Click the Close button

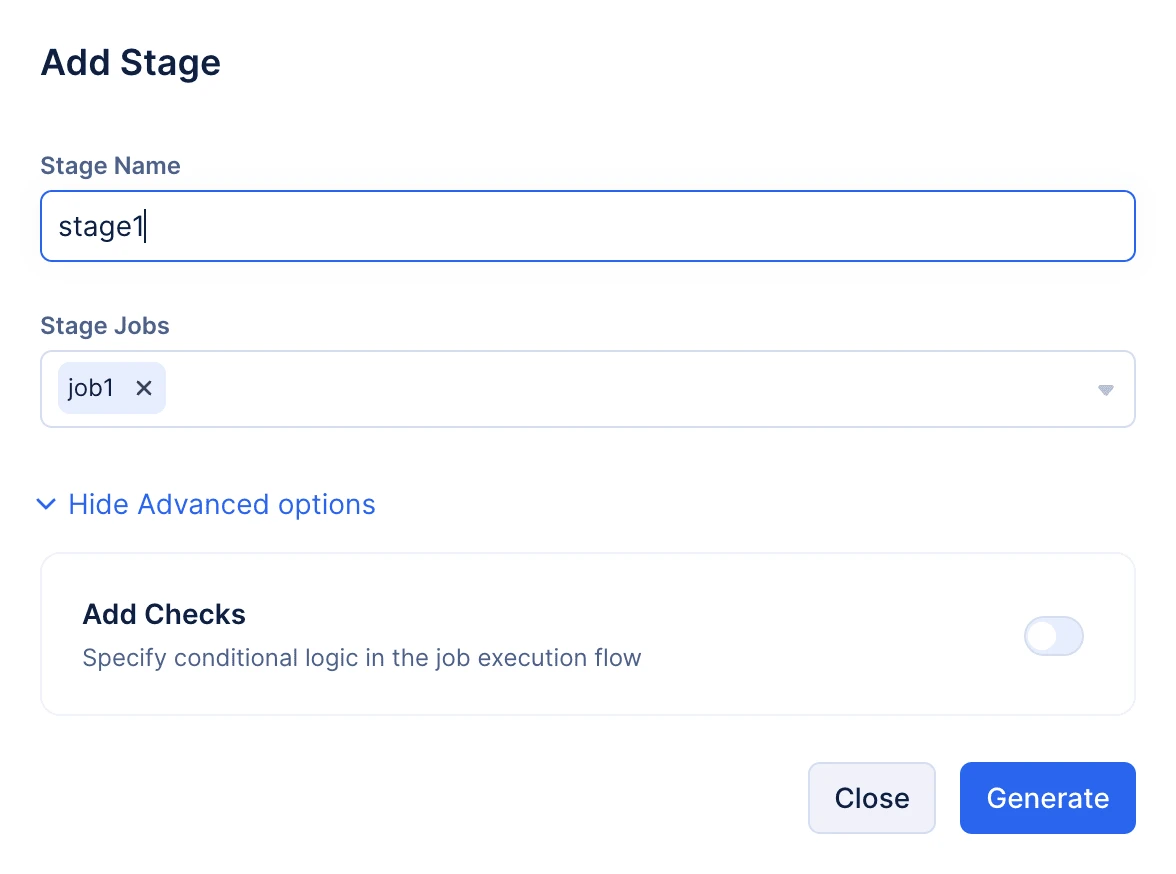872,797
